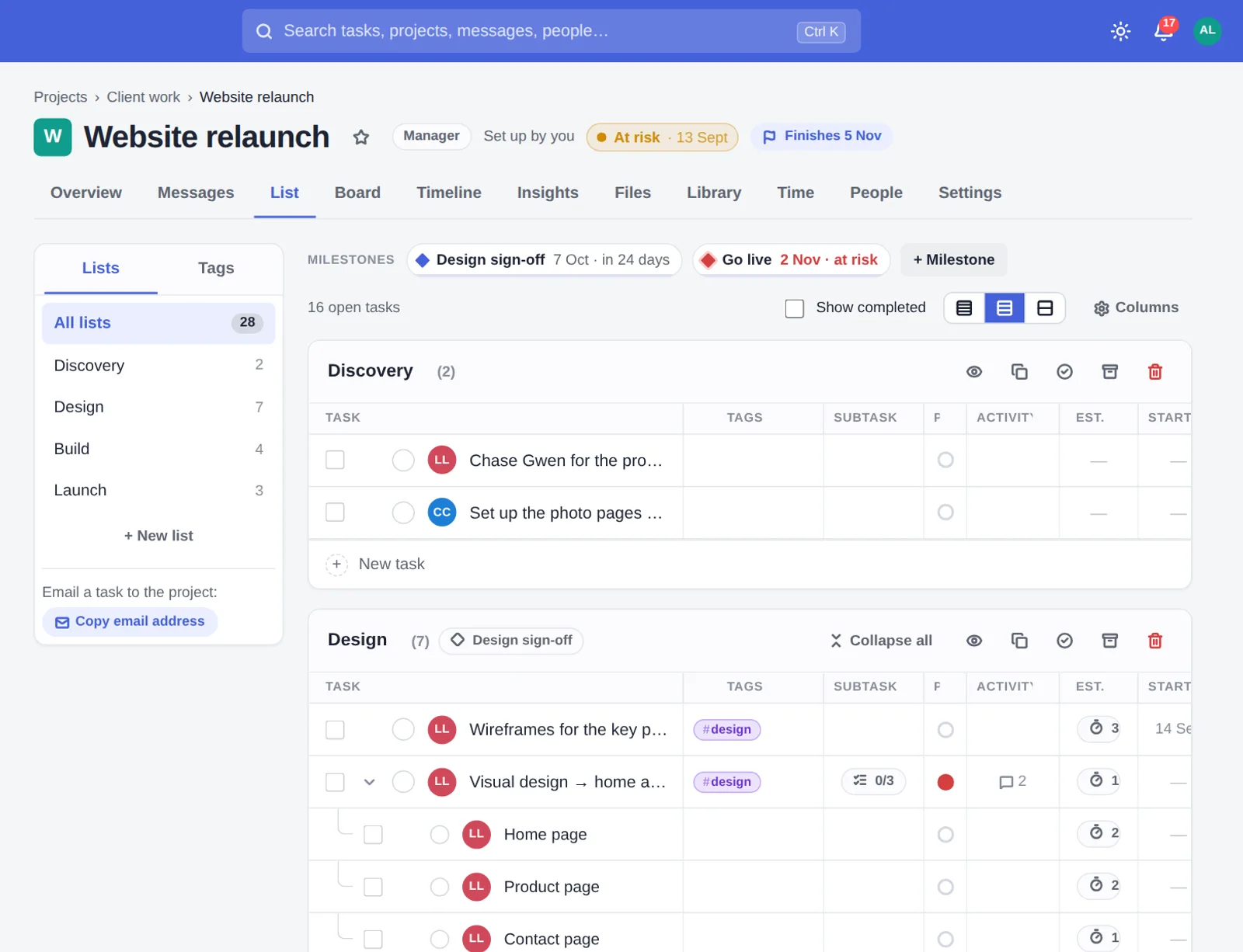This screenshot has width=1243, height=952.
Task: Open the Insights tab
Action: [548, 193]
